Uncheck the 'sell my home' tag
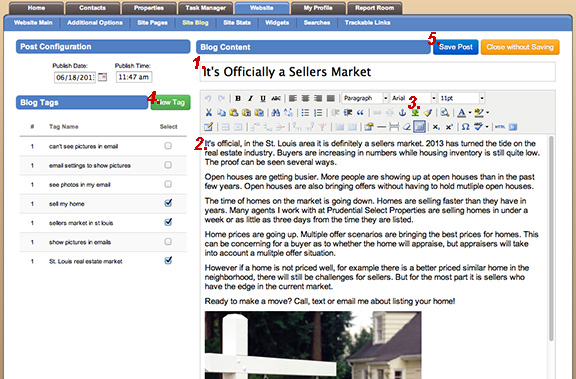576x379 pixels. point(168,203)
